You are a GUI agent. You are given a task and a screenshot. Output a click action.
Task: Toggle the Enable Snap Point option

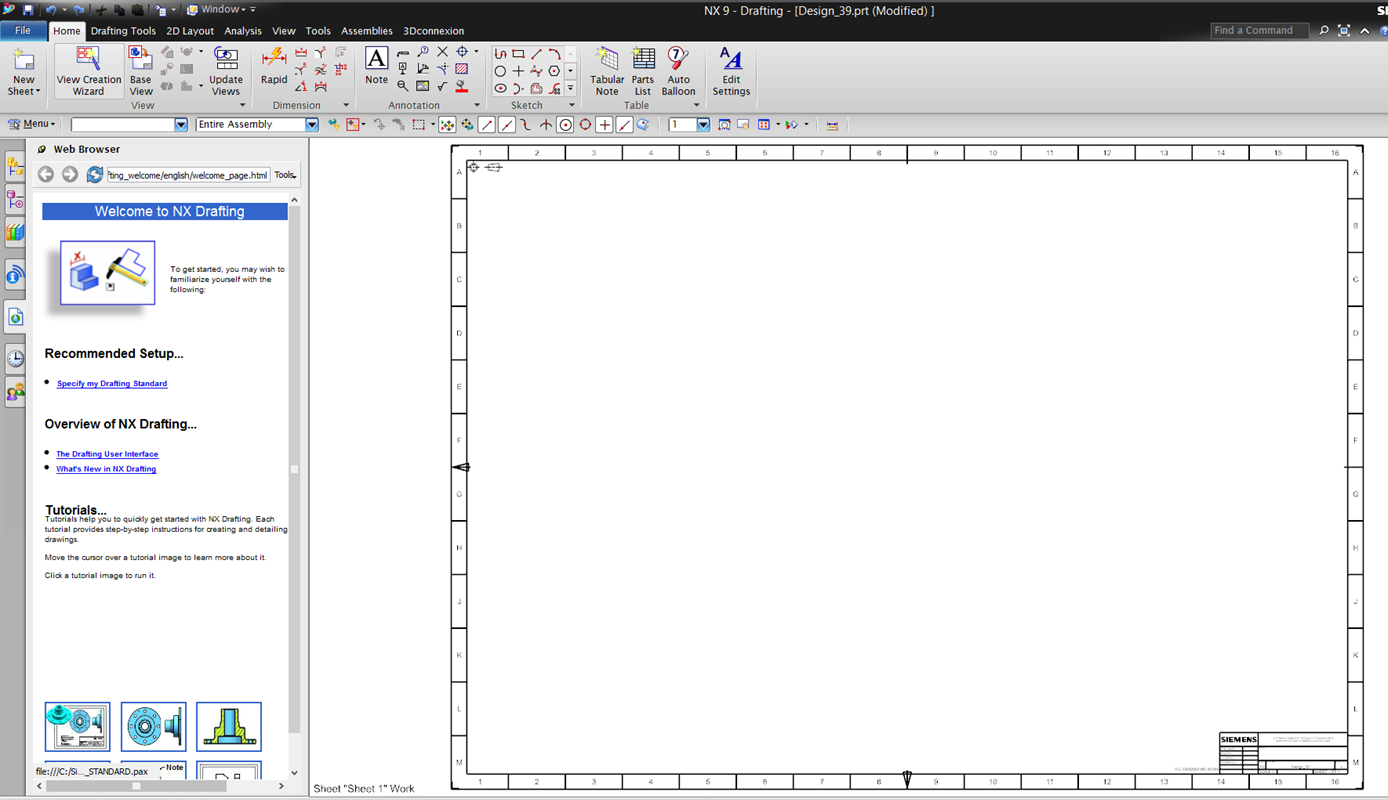point(447,125)
